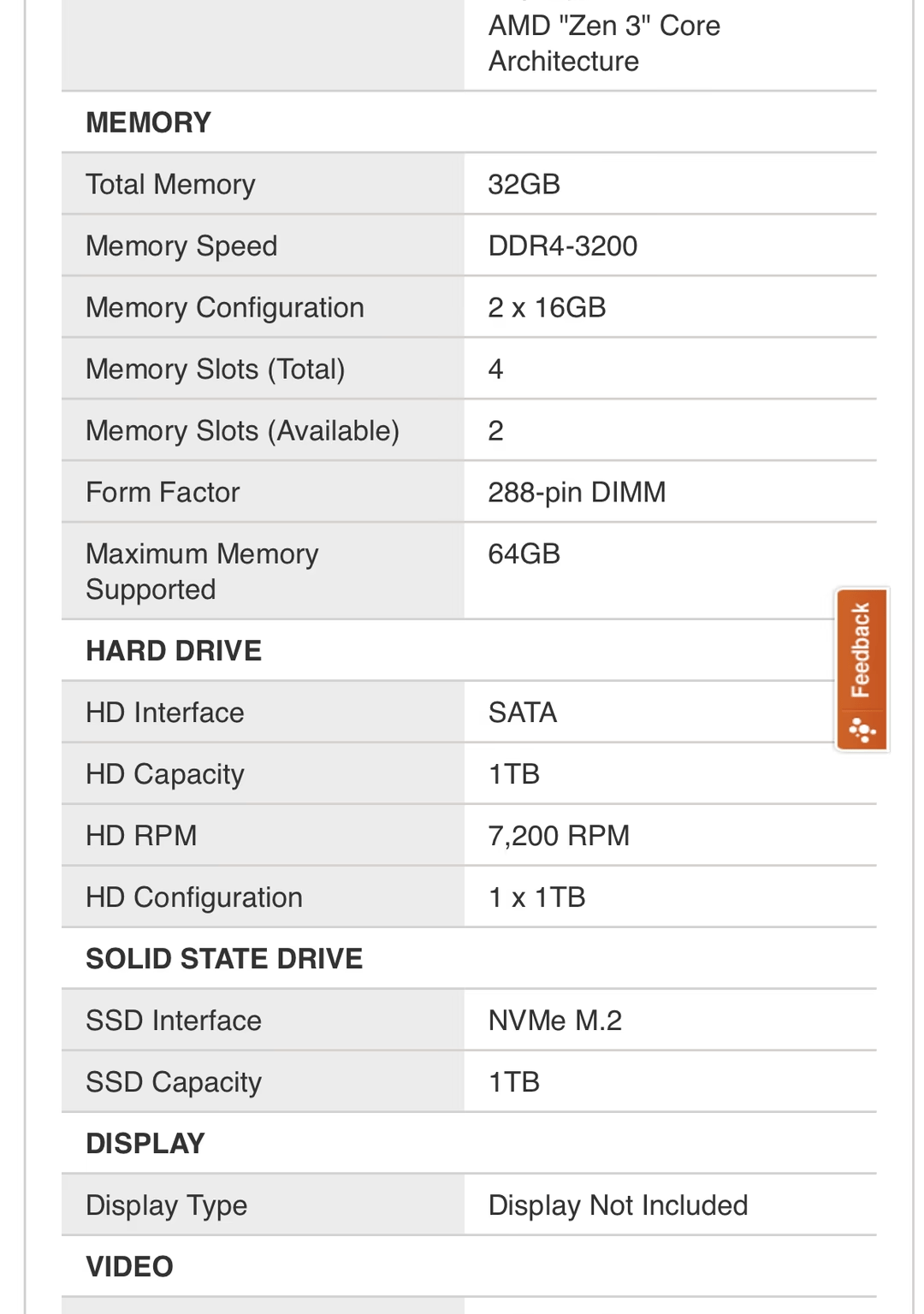Image resolution: width=924 pixels, height=1314 pixels.
Task: Open the orange Feedback tab
Action: [862, 669]
